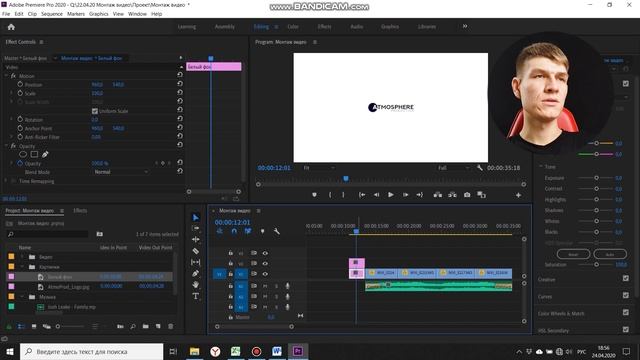640x360 pixels.
Task: Create 4-point rectangle mask under Opacity
Action: pos(34,154)
